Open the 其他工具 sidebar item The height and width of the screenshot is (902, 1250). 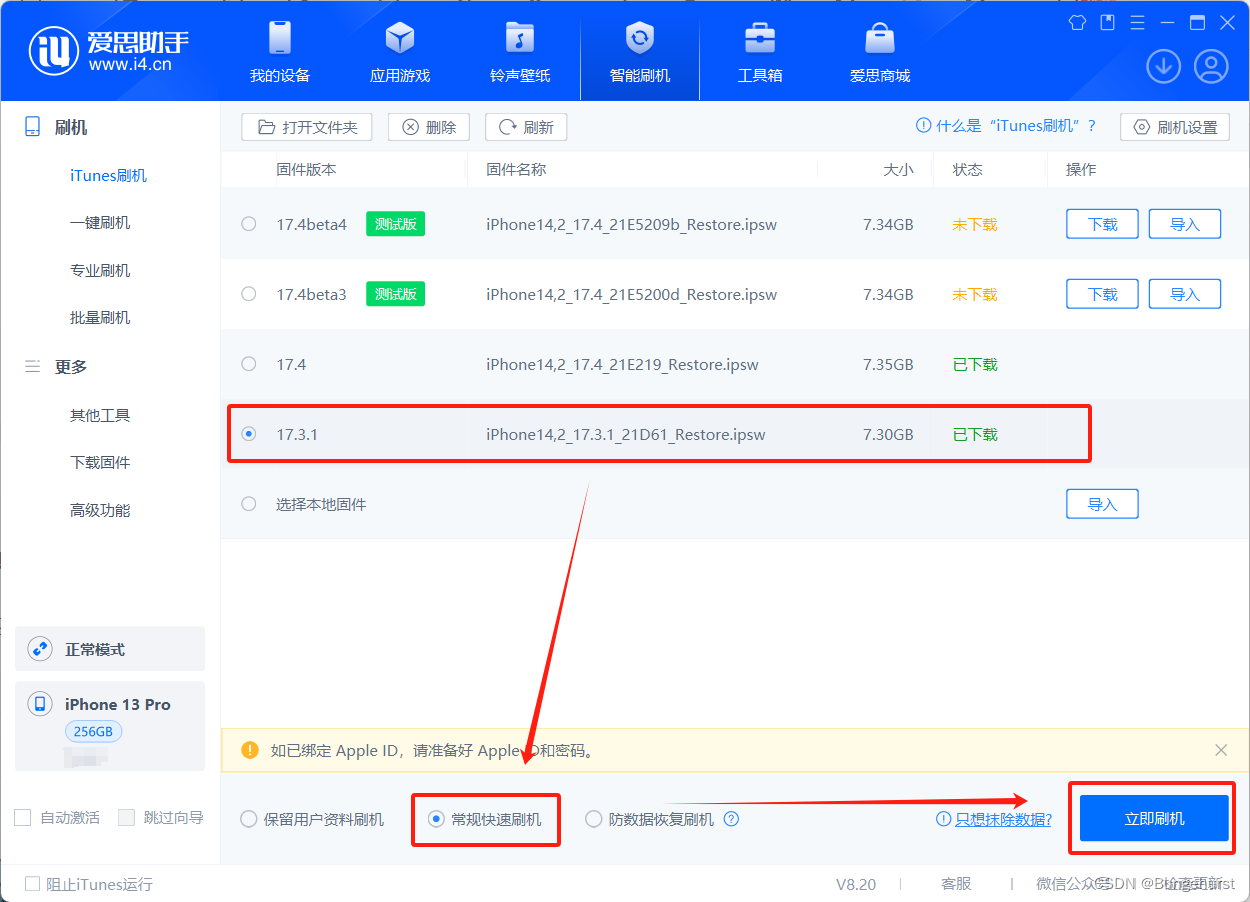coord(100,415)
